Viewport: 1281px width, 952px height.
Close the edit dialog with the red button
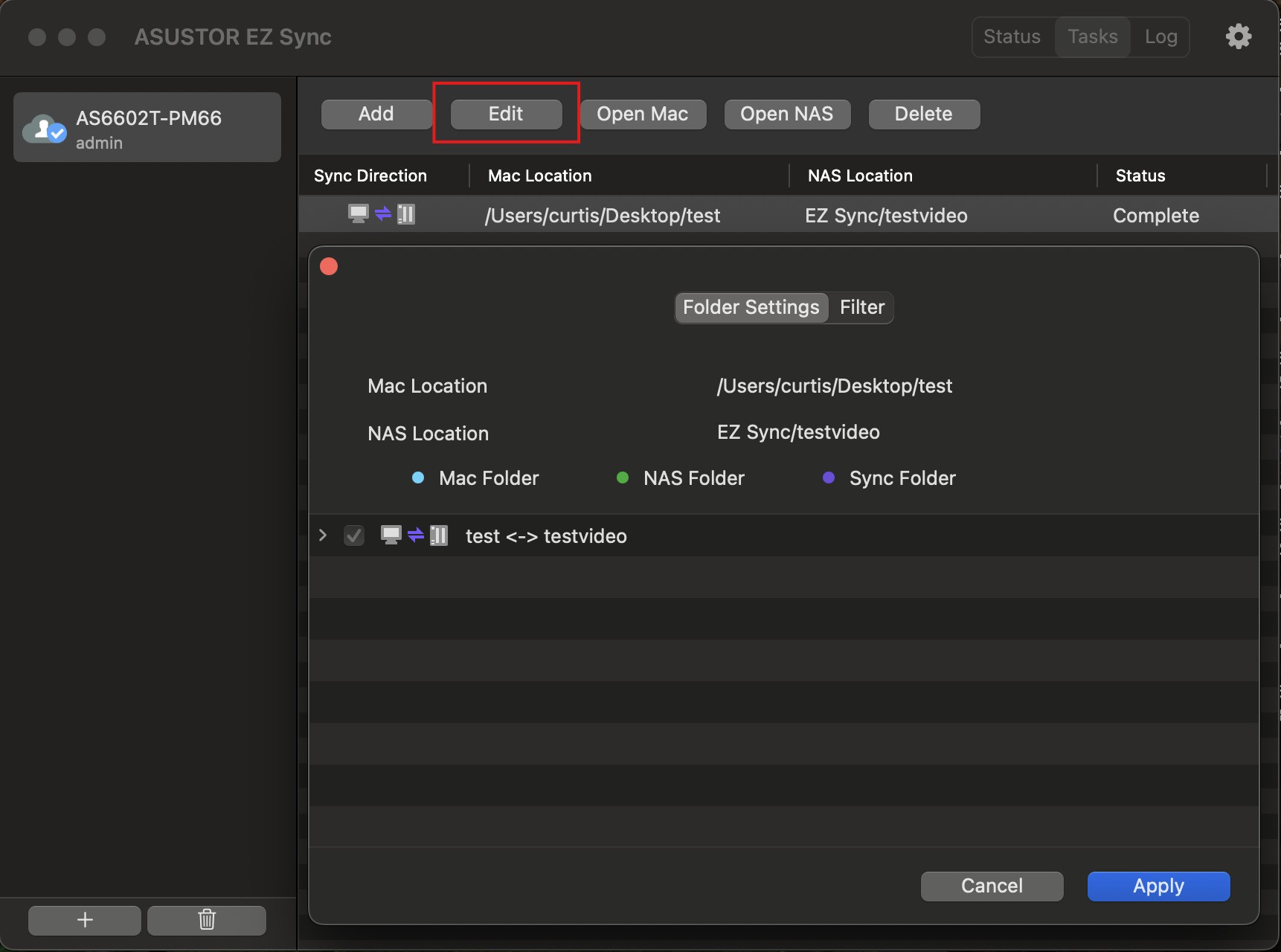click(x=329, y=266)
